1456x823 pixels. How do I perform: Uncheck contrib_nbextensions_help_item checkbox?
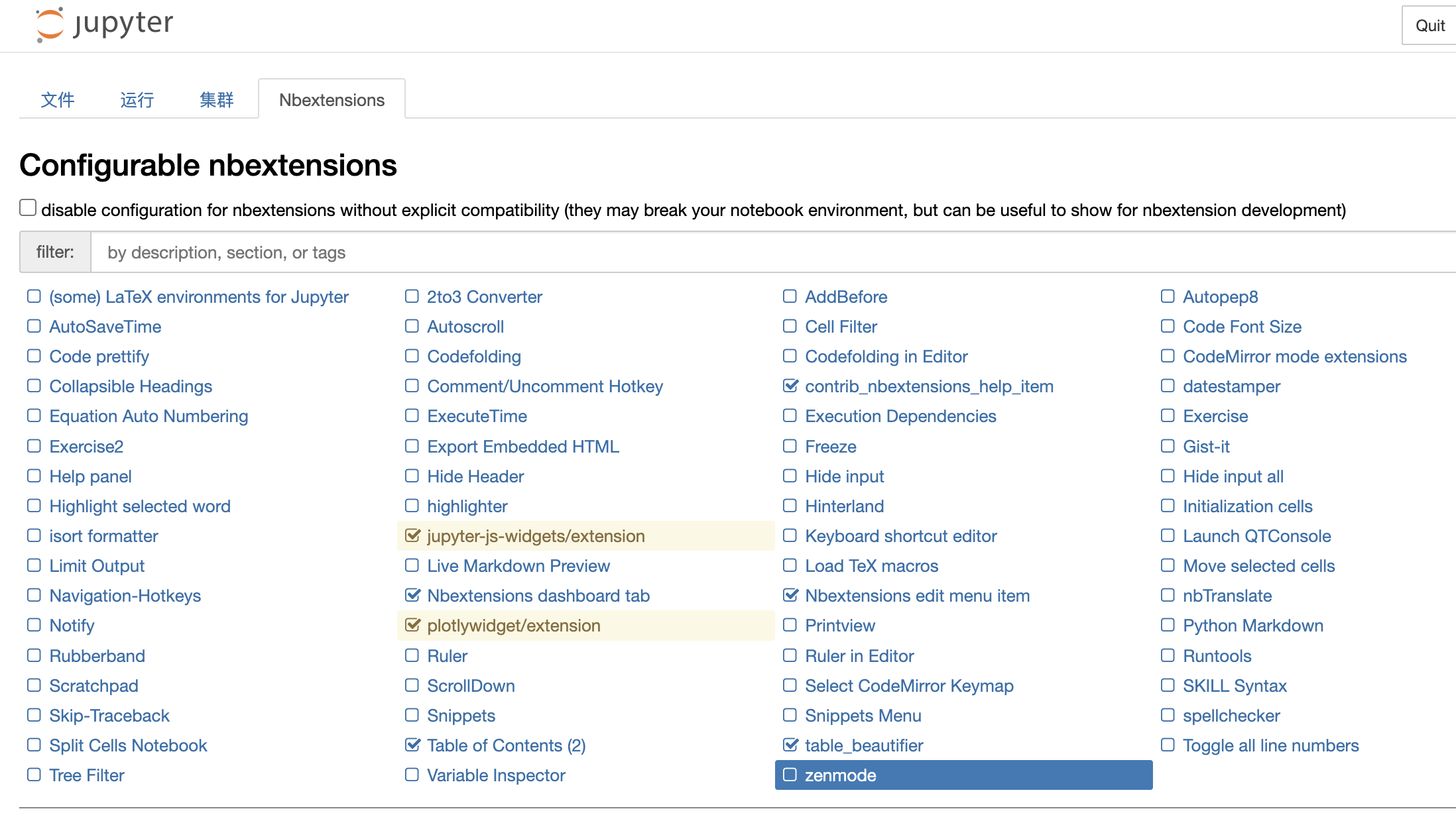790,386
